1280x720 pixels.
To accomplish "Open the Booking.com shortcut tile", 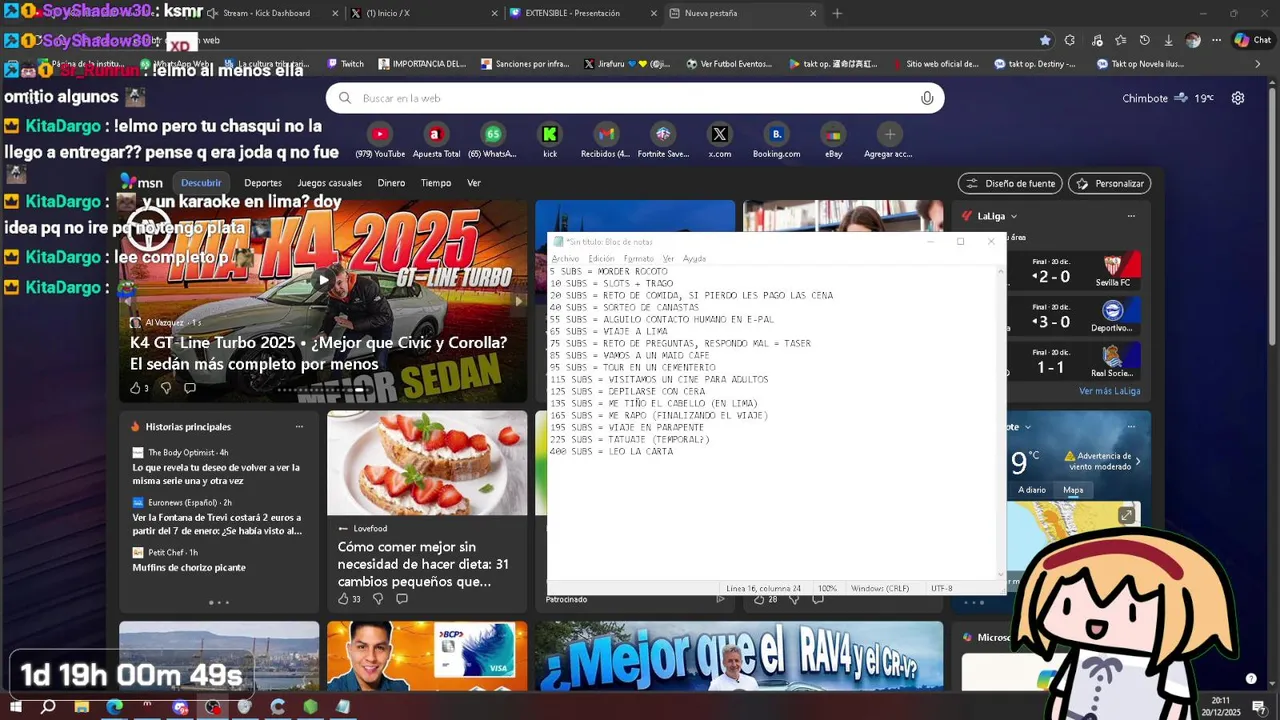I will click(x=777, y=140).
